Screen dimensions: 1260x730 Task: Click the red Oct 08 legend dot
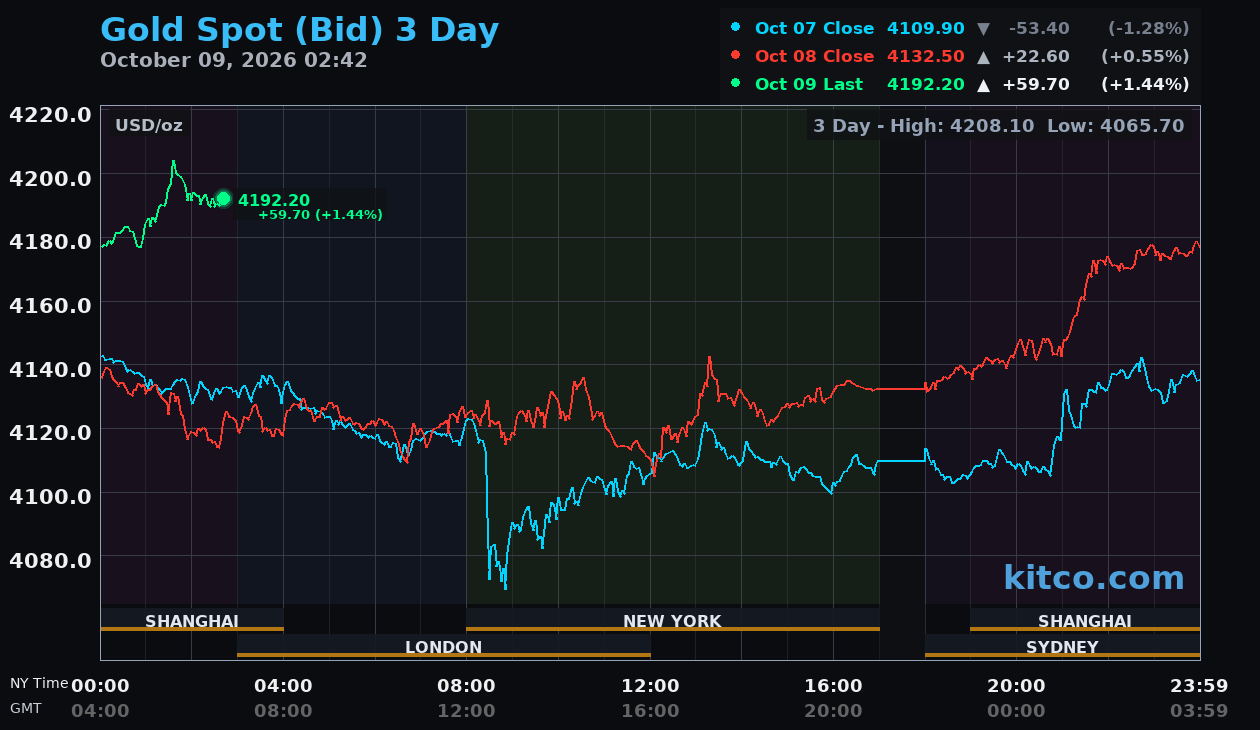click(x=736, y=56)
